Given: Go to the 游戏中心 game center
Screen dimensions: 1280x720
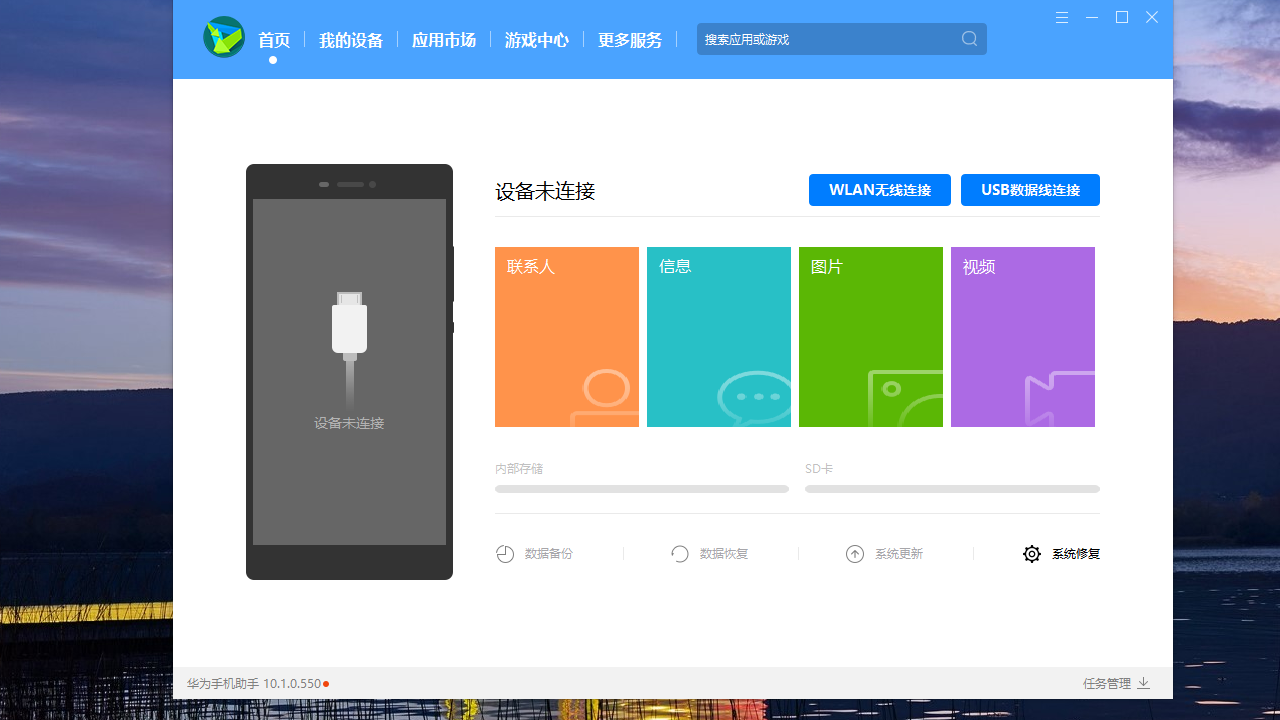Looking at the screenshot, I should click(x=537, y=40).
